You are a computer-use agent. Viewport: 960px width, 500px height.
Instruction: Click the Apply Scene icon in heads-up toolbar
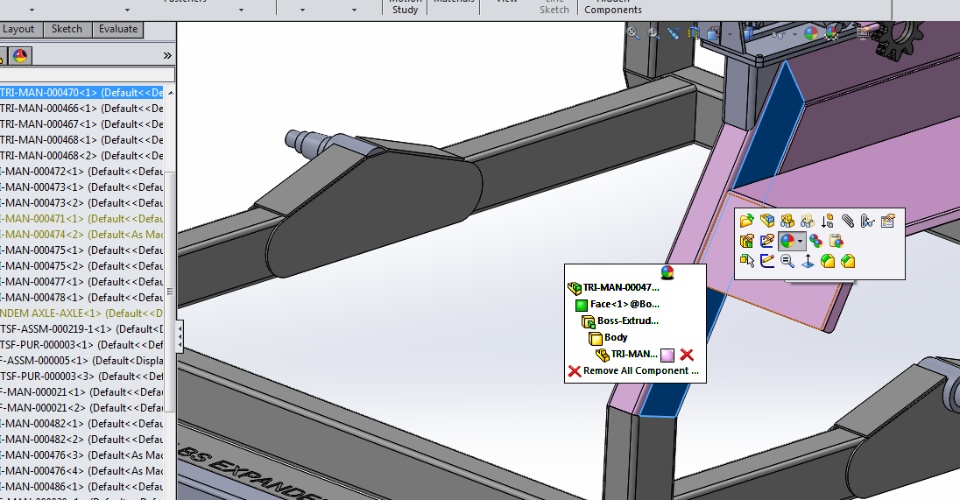click(x=831, y=34)
